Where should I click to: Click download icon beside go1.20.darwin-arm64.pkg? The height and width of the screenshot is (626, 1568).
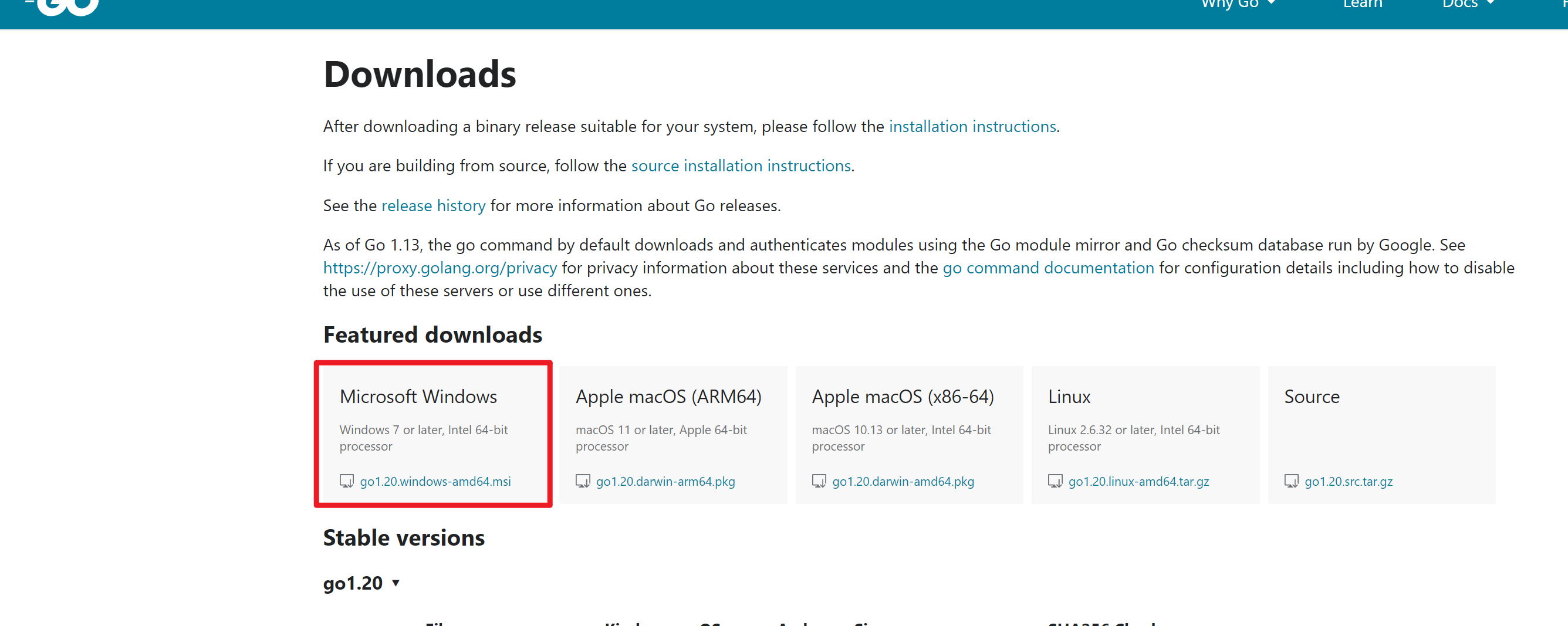[x=583, y=481]
